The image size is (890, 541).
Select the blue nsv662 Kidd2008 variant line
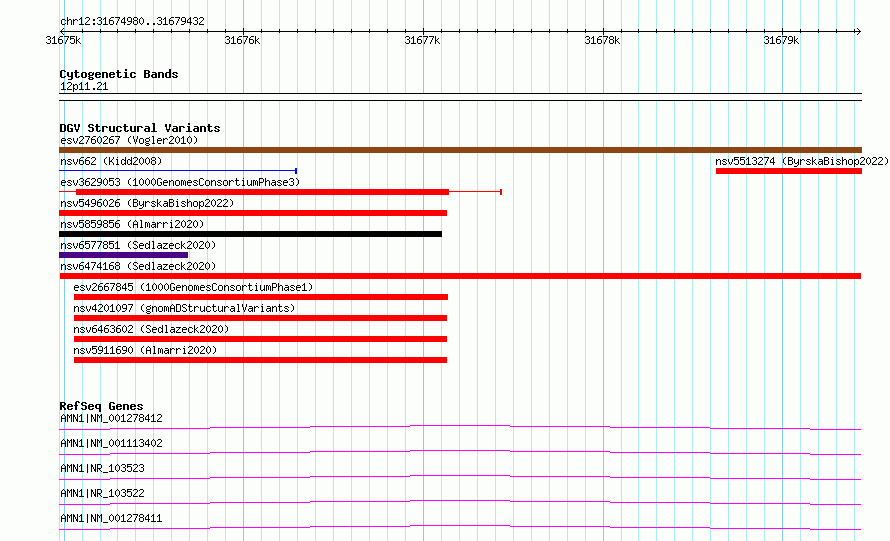178,171
